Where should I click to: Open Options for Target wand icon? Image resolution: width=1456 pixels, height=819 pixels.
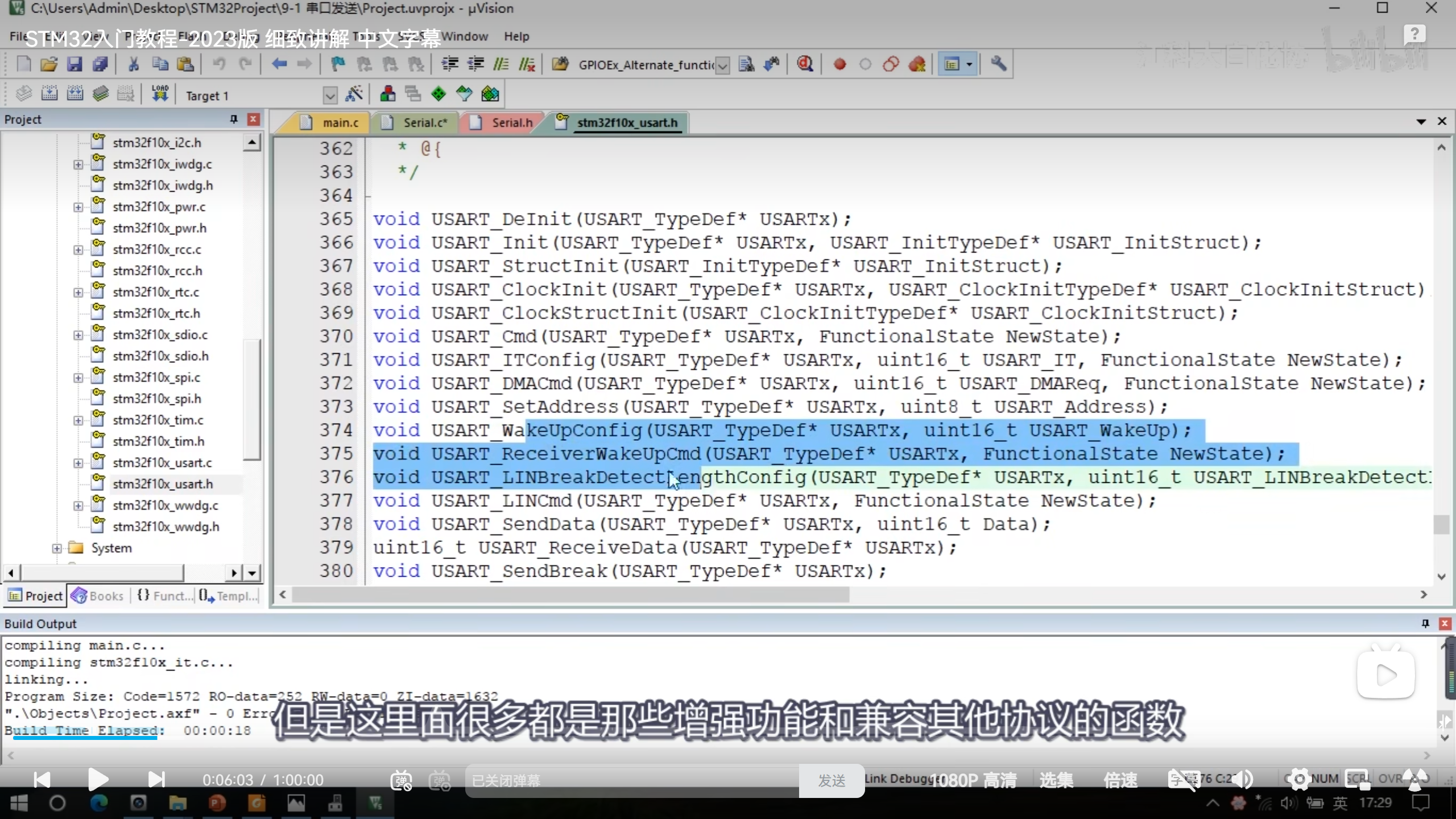354,94
